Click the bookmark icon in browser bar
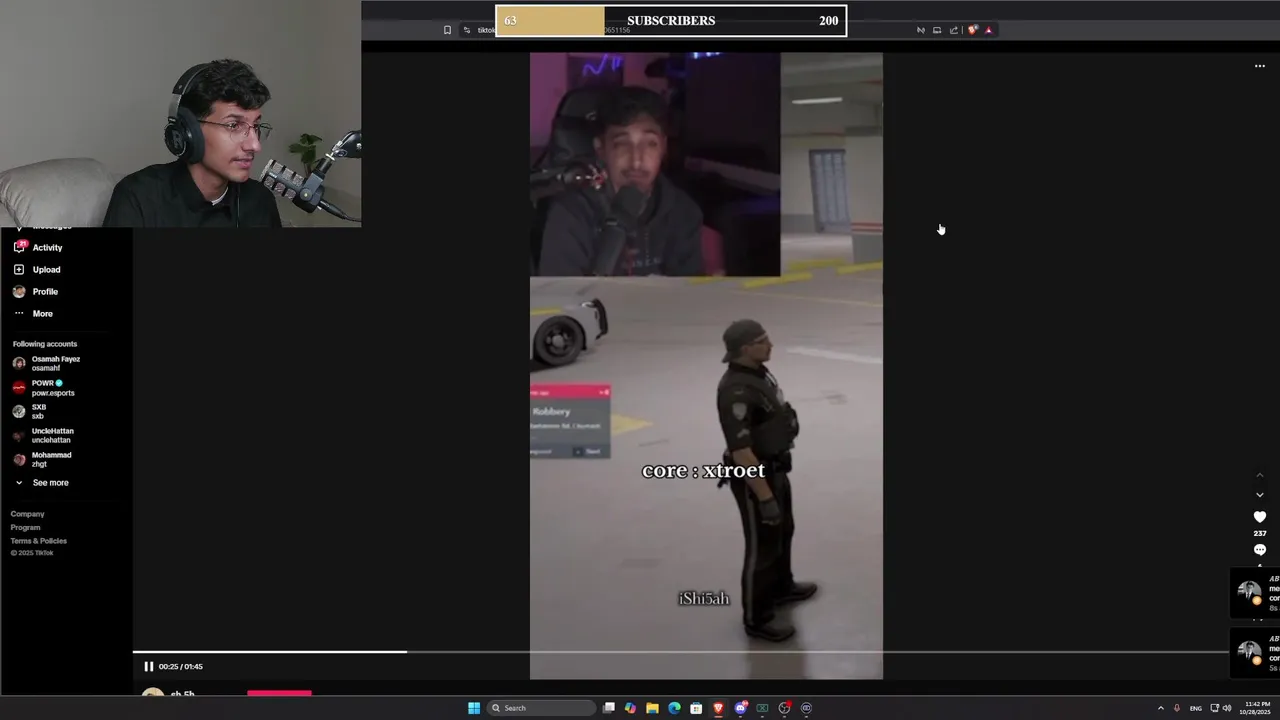Viewport: 1280px width, 720px height. click(x=447, y=30)
